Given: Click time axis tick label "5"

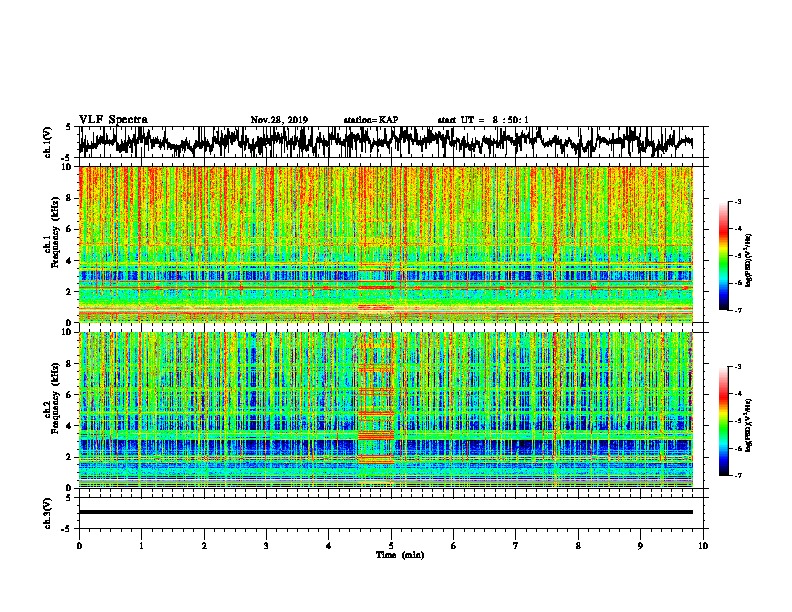Looking at the screenshot, I should (x=391, y=546).
